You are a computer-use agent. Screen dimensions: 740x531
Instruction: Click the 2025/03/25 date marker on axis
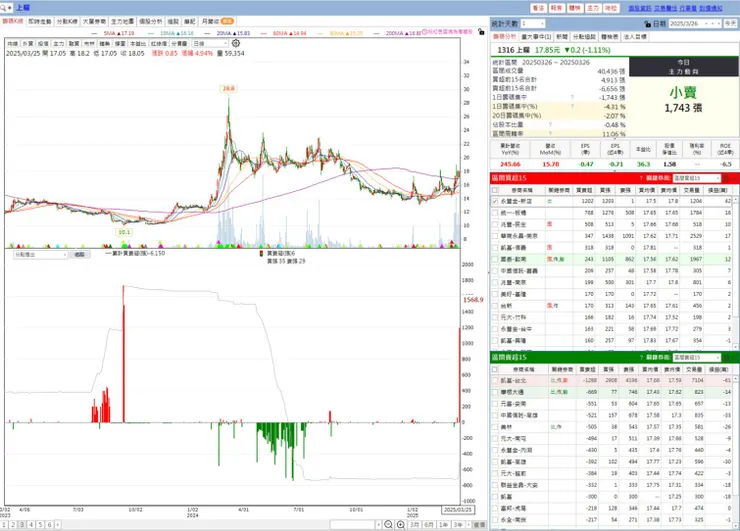coord(458,510)
